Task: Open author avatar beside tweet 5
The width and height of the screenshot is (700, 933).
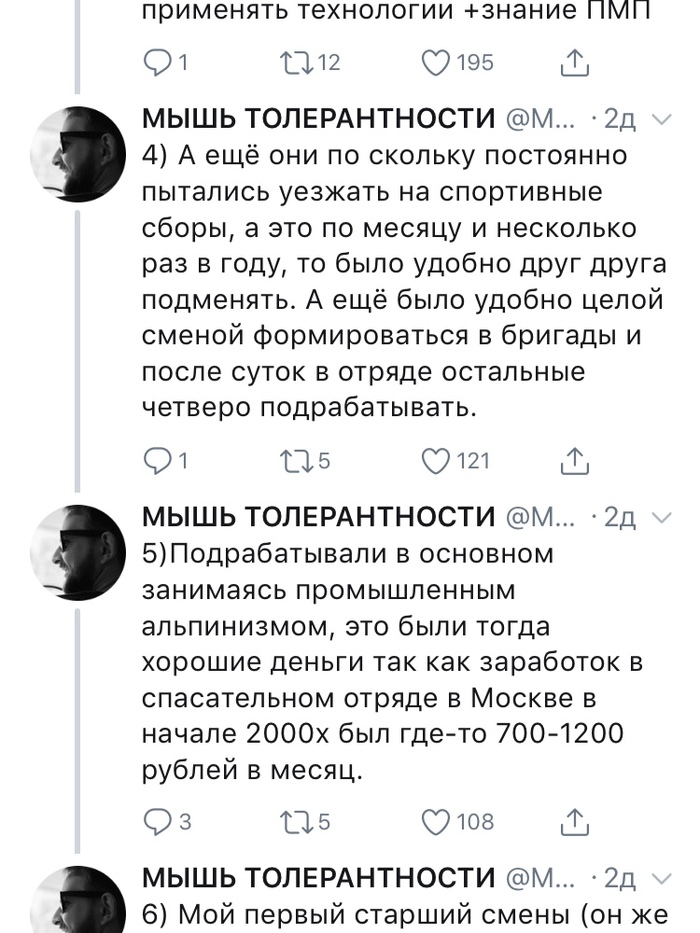Action: click(80, 550)
